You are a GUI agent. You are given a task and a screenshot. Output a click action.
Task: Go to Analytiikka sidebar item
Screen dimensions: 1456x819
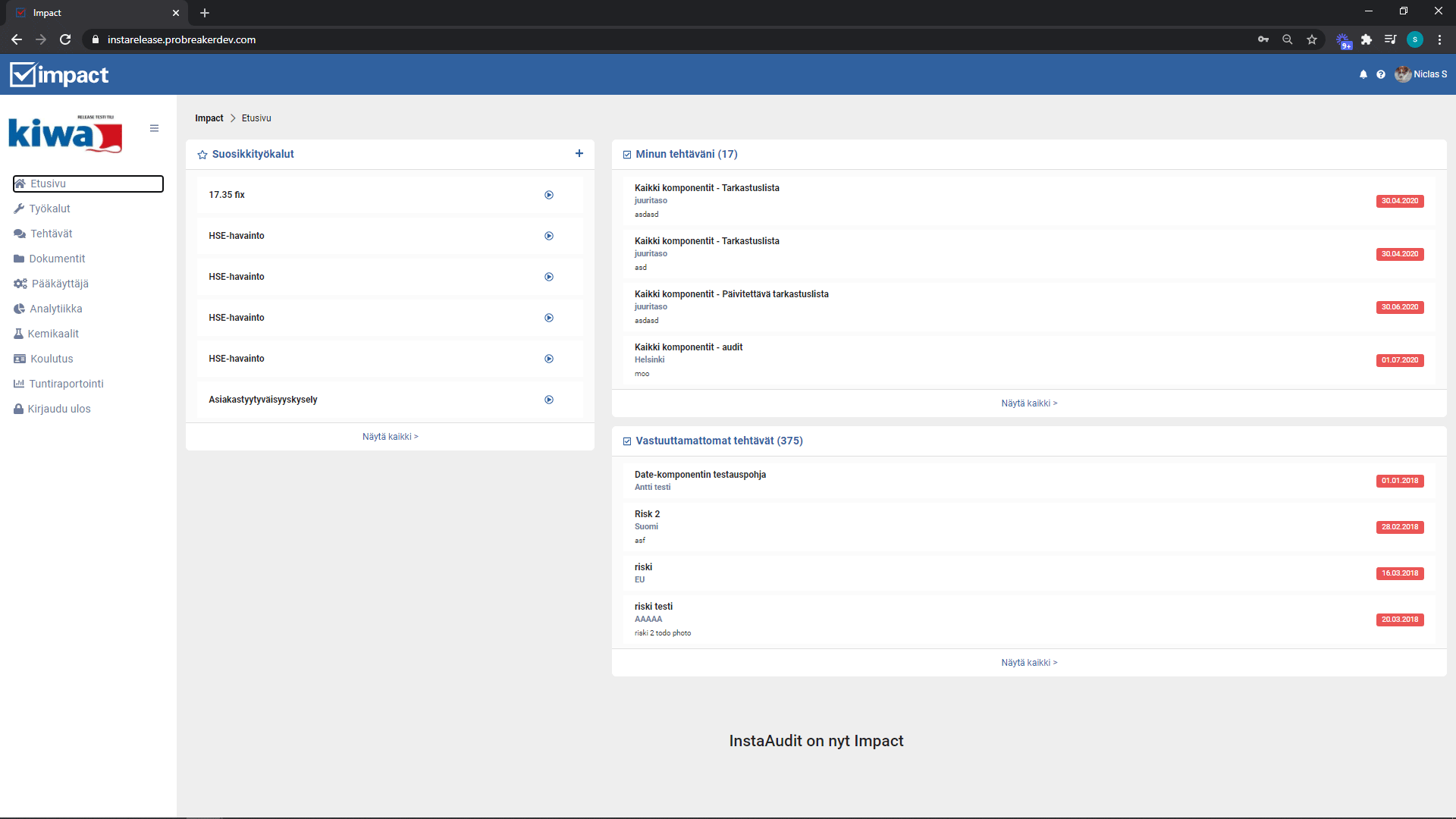click(x=55, y=309)
